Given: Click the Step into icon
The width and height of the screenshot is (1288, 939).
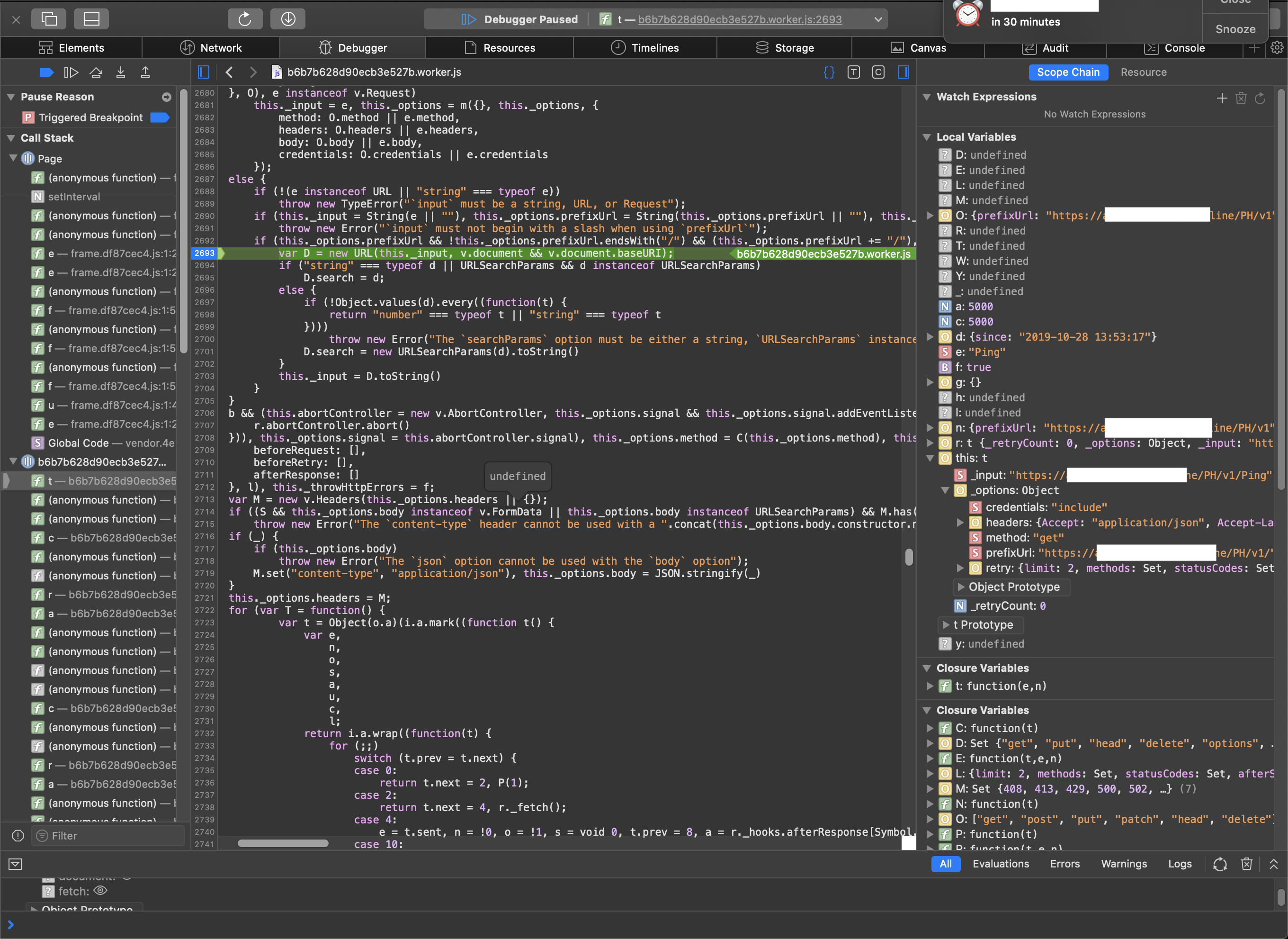Looking at the screenshot, I should (120, 72).
